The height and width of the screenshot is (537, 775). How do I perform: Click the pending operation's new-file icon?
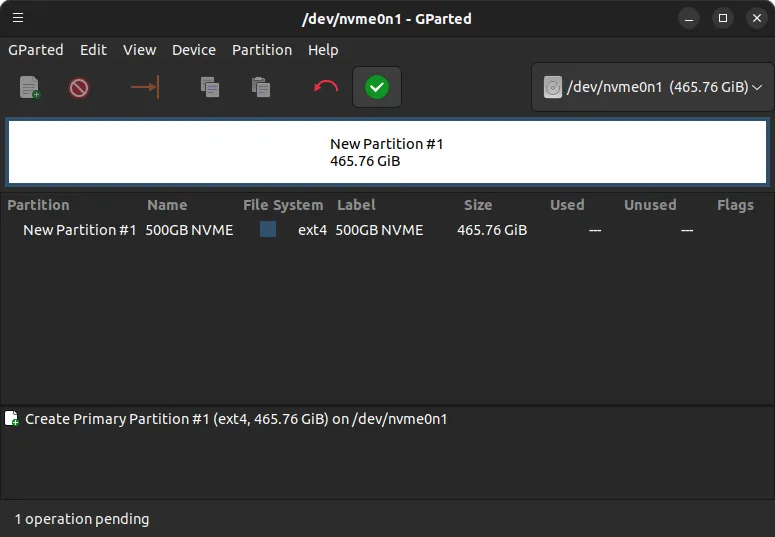click(x=12, y=419)
